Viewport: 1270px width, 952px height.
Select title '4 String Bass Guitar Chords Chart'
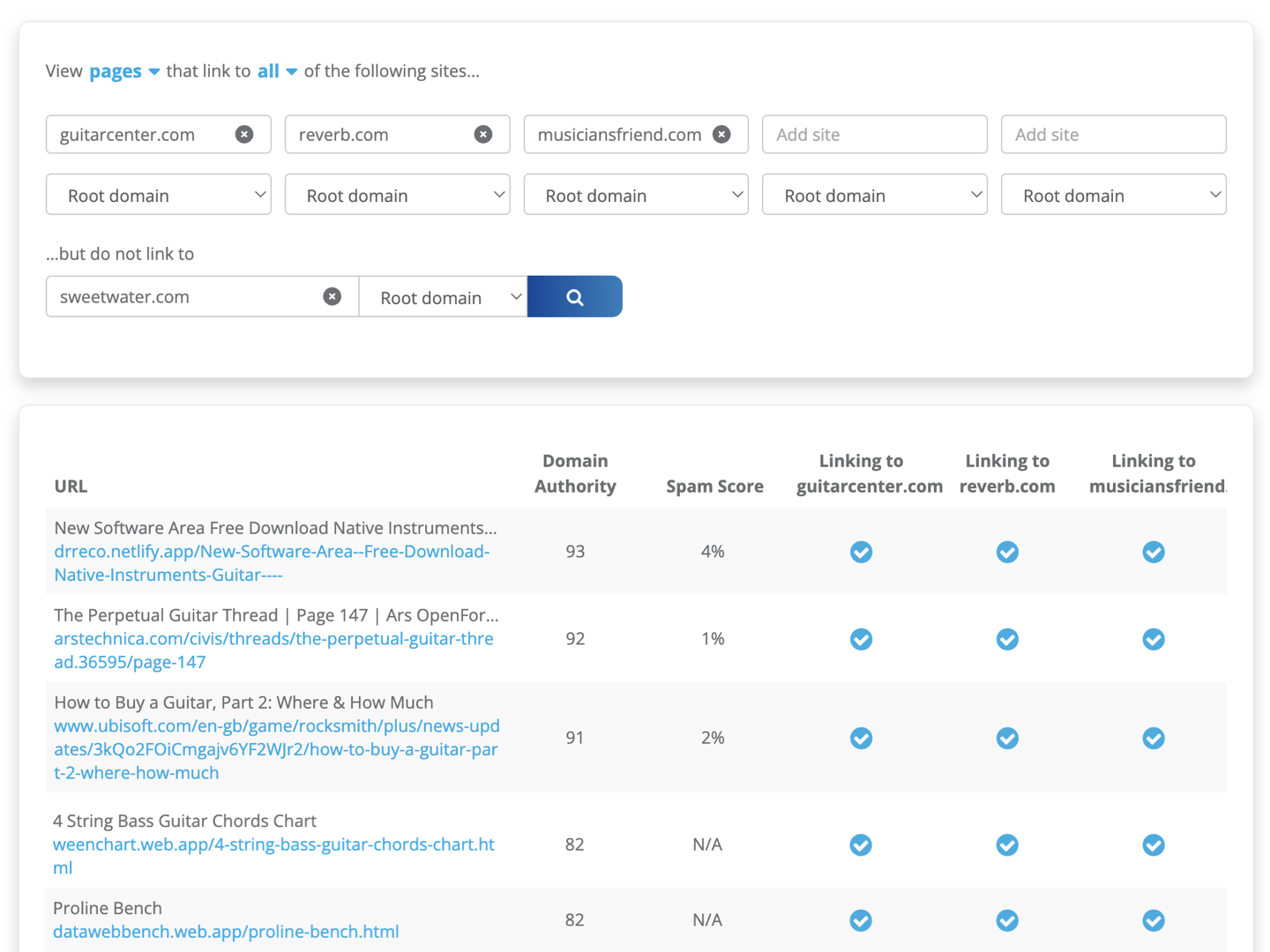coord(184,821)
